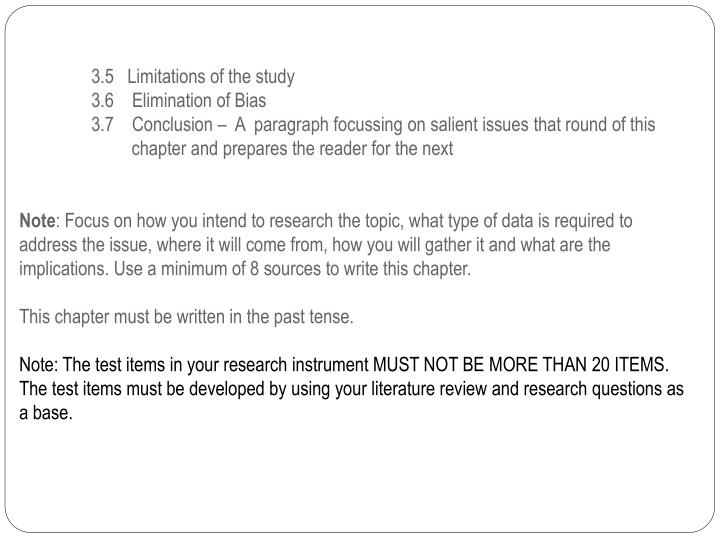Click sentence about writing in past tense

click(186, 317)
